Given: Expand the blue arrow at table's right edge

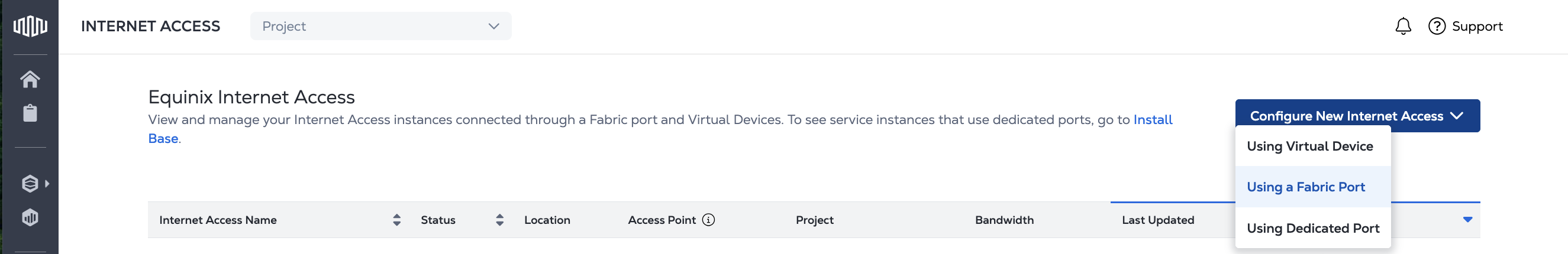Looking at the screenshot, I should tap(1467, 220).
